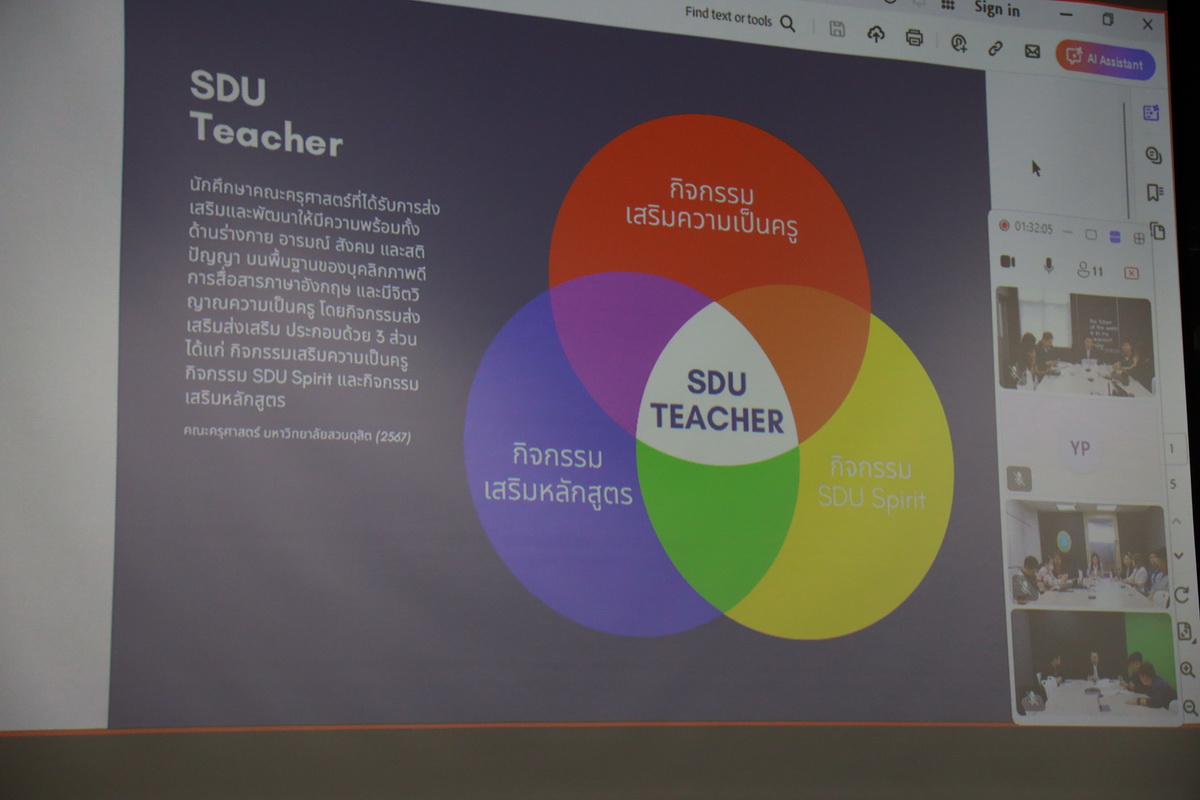Go to previous page with up chevron
This screenshot has width=1200, height=800.
tap(1176, 520)
